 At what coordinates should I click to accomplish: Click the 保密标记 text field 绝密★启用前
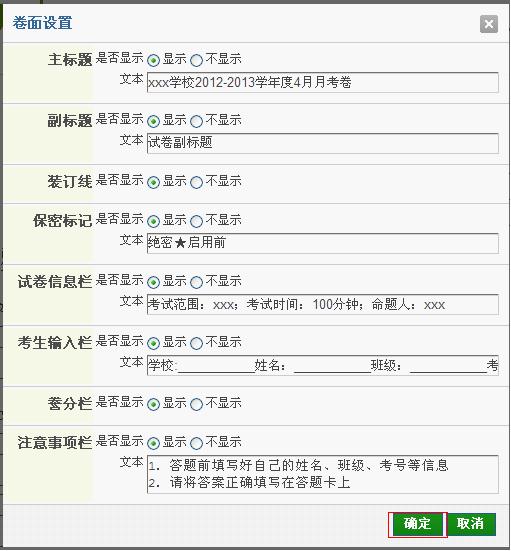(x=323, y=243)
